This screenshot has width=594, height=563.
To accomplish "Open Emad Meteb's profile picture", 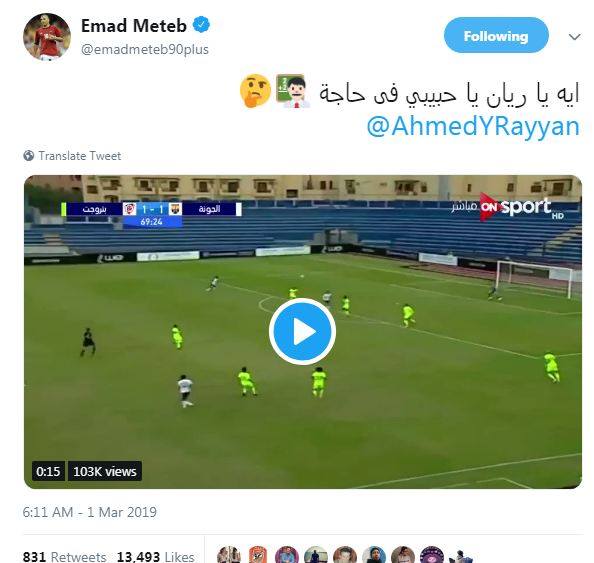I will click(47, 37).
